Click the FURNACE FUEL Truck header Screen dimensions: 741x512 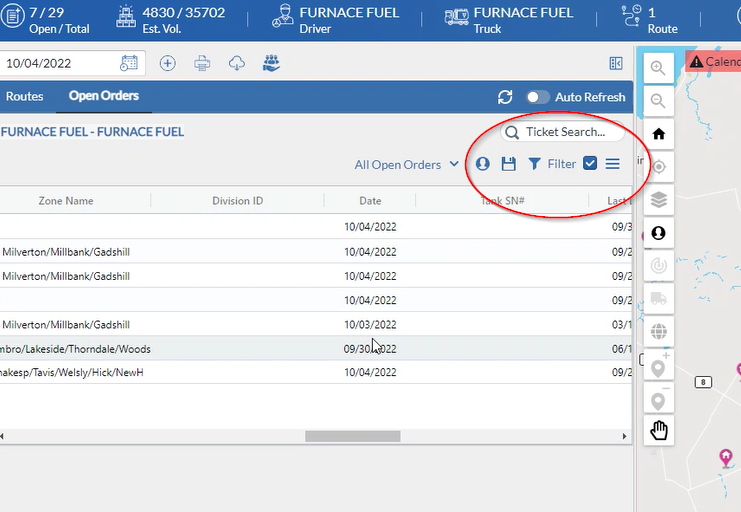509,20
